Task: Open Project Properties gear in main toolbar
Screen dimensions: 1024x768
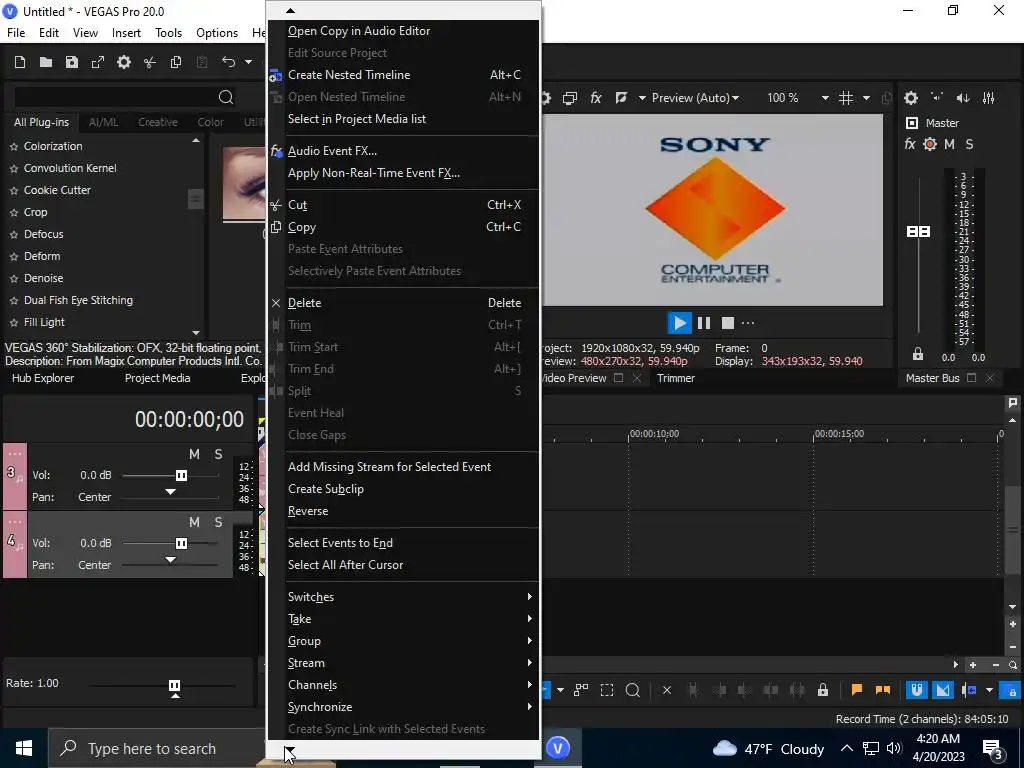Action: pyautogui.click(x=124, y=62)
